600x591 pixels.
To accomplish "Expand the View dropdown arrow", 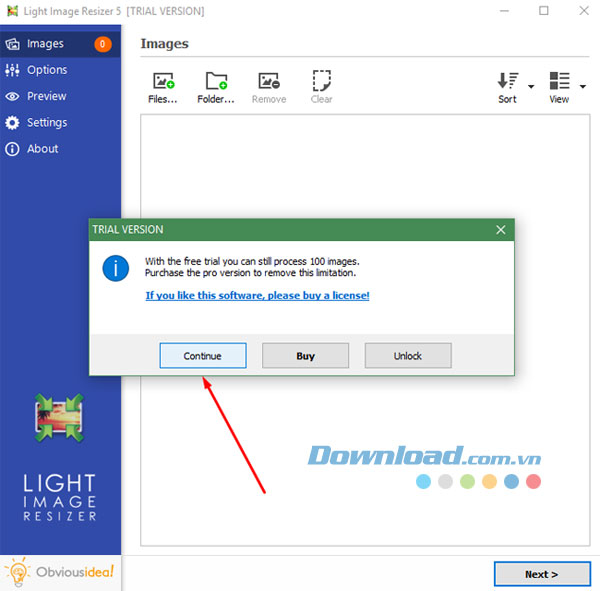I will [x=583, y=87].
